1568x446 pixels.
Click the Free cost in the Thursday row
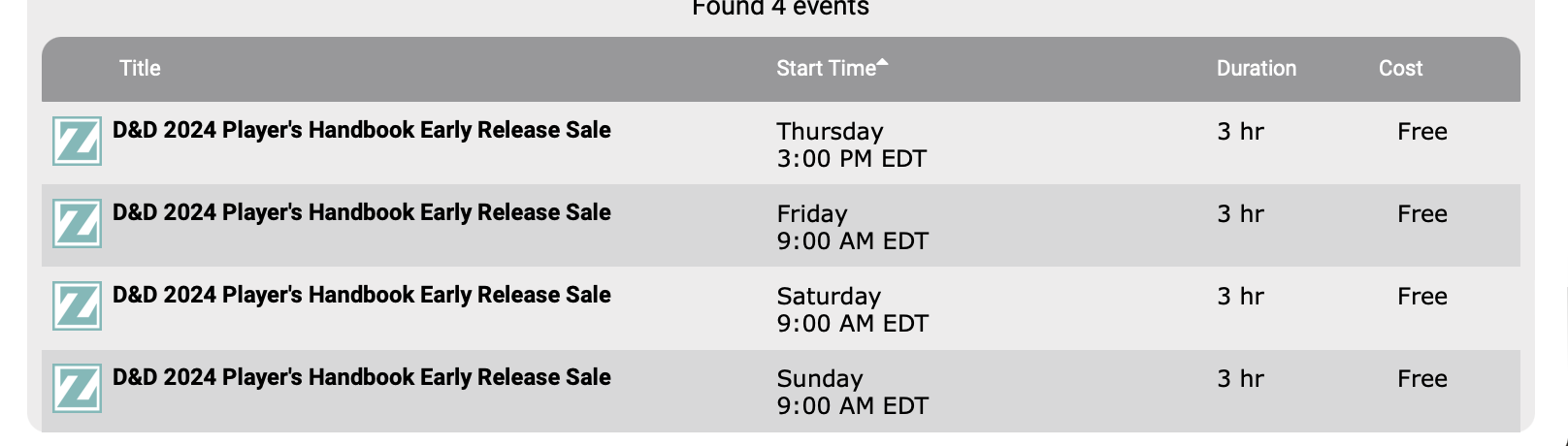(1421, 132)
